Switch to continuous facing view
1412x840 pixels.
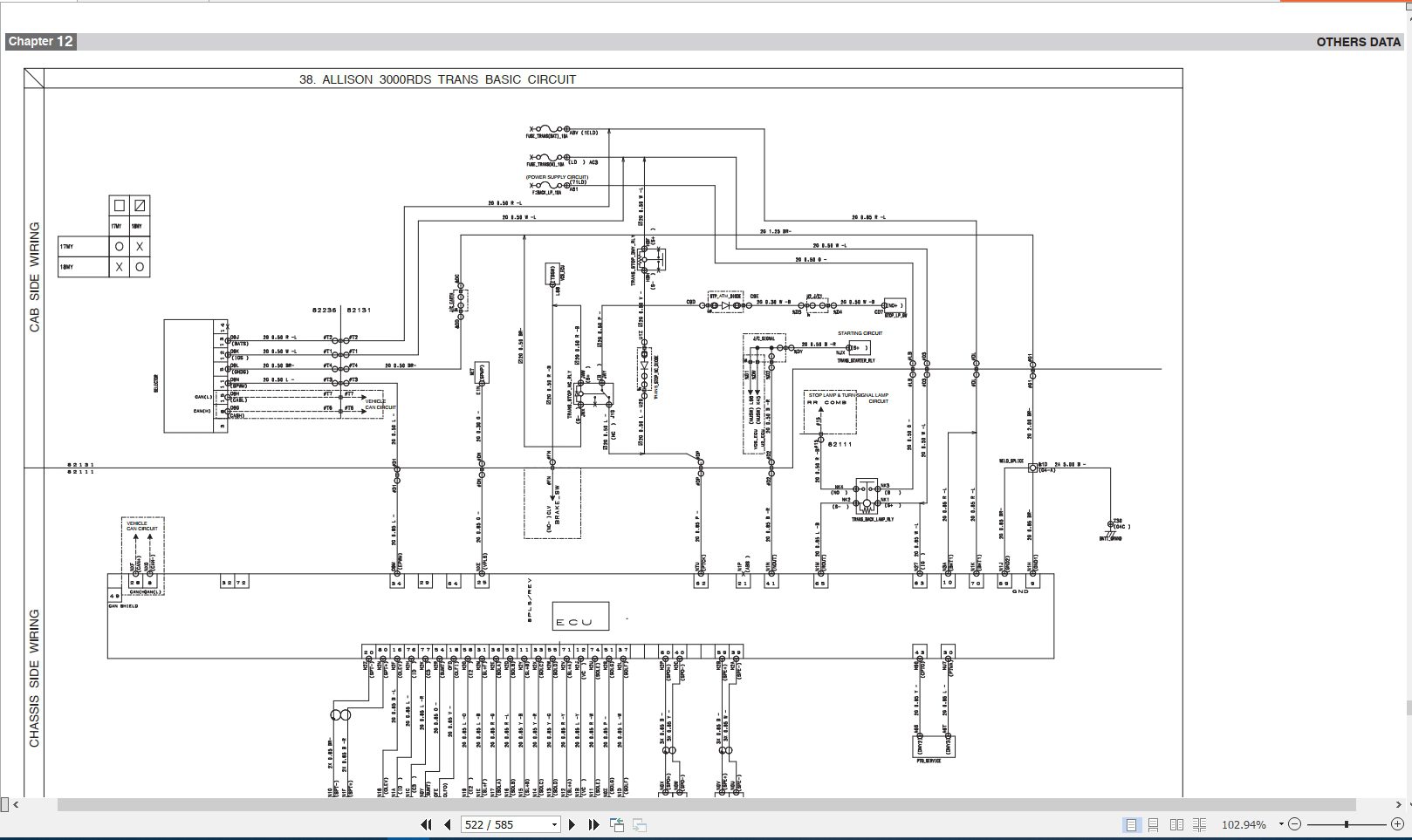pyautogui.click(x=1199, y=824)
